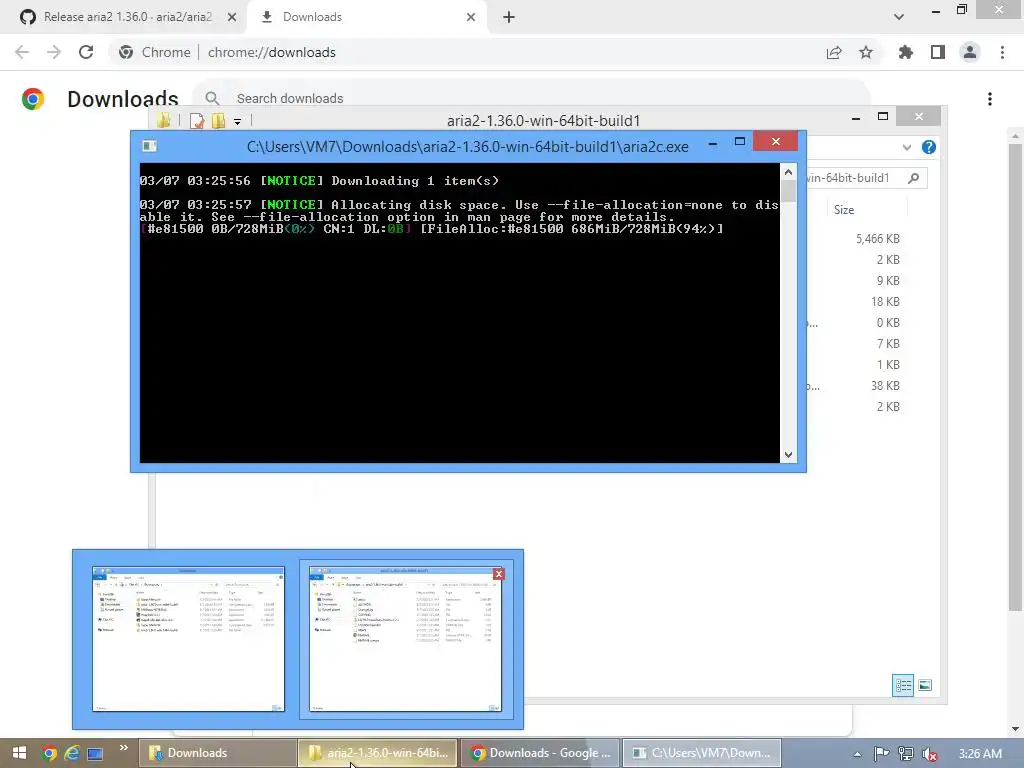
Task: Switch to Downloads - Google Chrome taskbar button
Action: coord(540,753)
